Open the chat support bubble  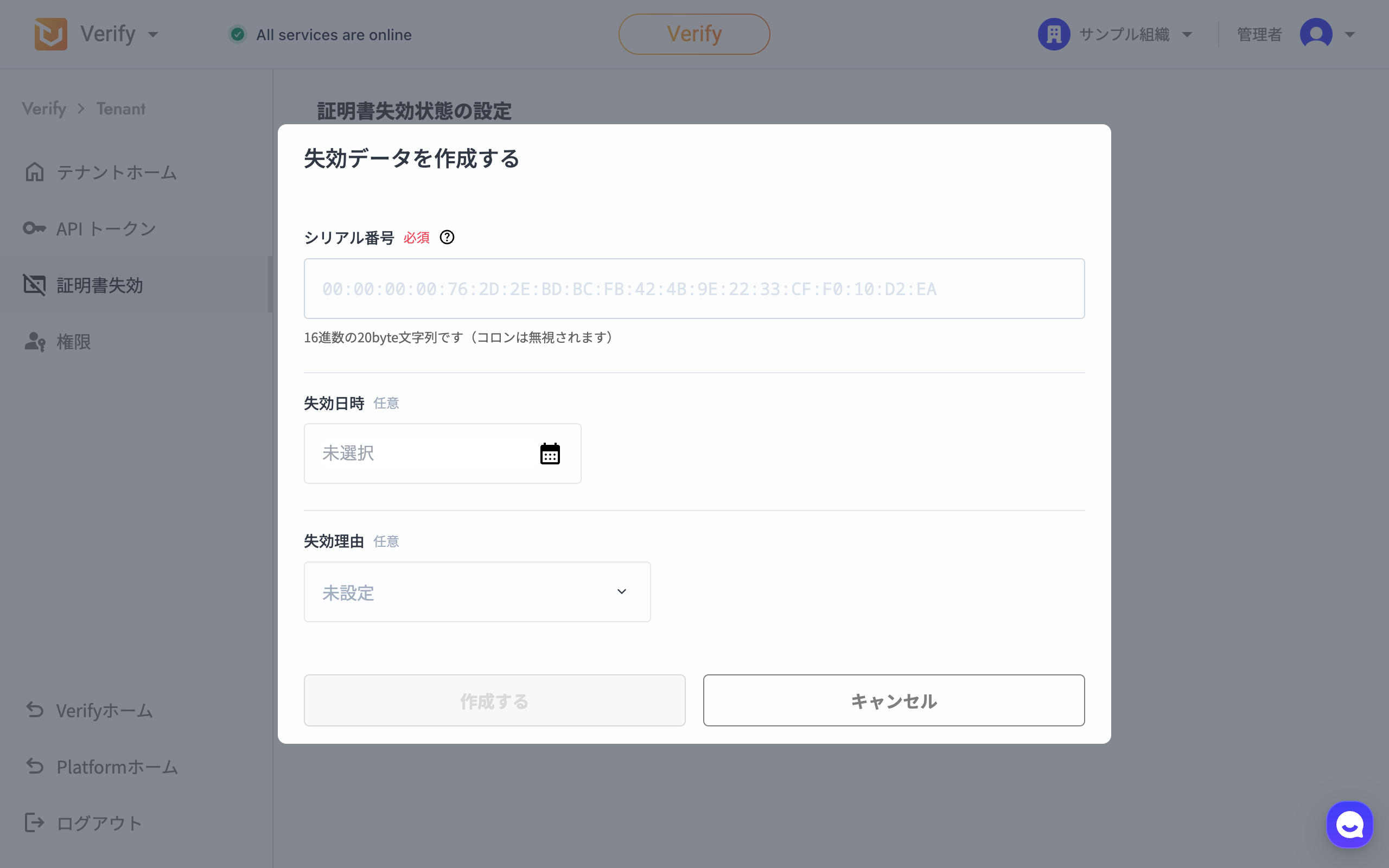coord(1349,825)
